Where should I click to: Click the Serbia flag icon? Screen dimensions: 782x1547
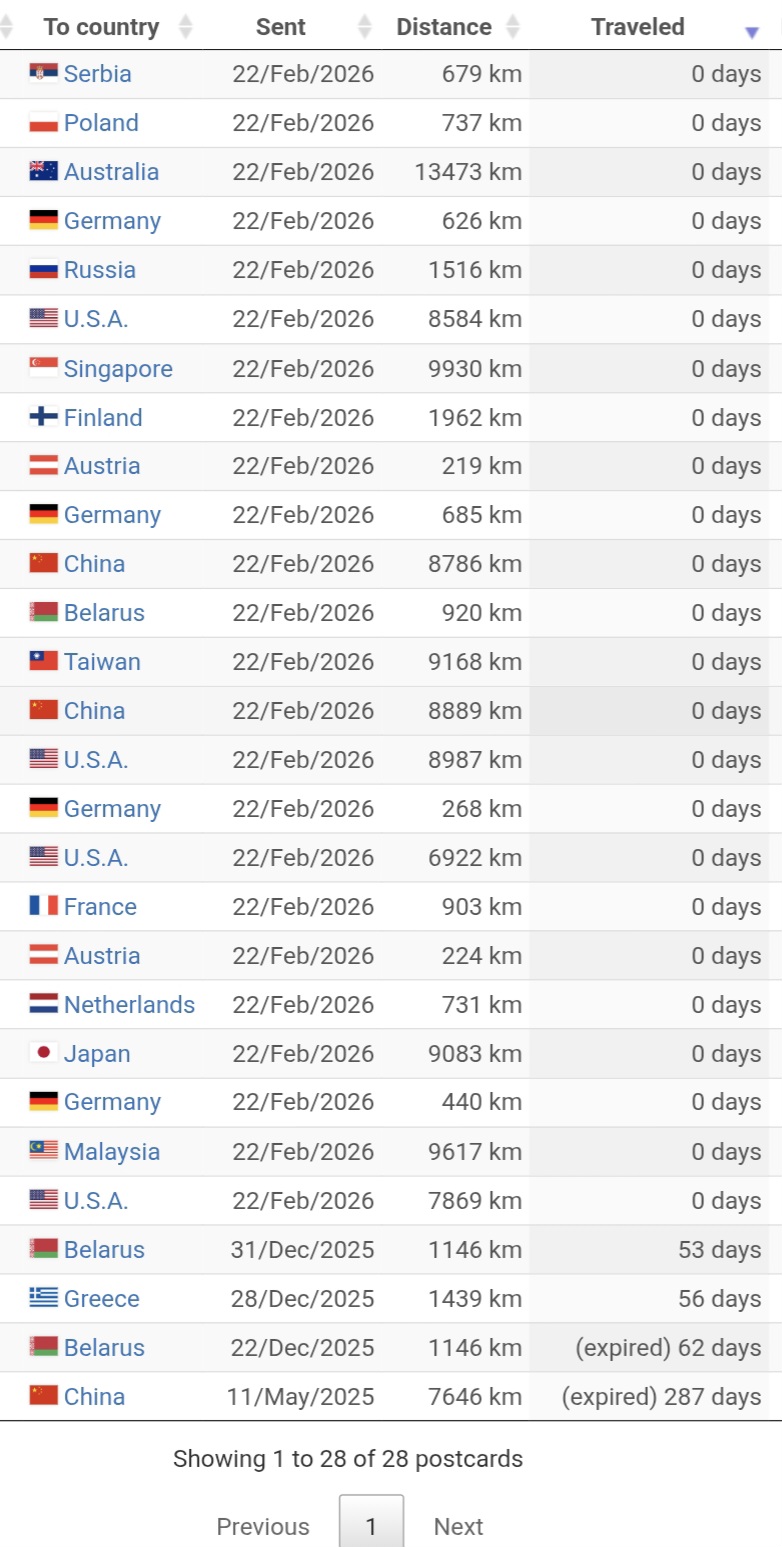[43, 73]
